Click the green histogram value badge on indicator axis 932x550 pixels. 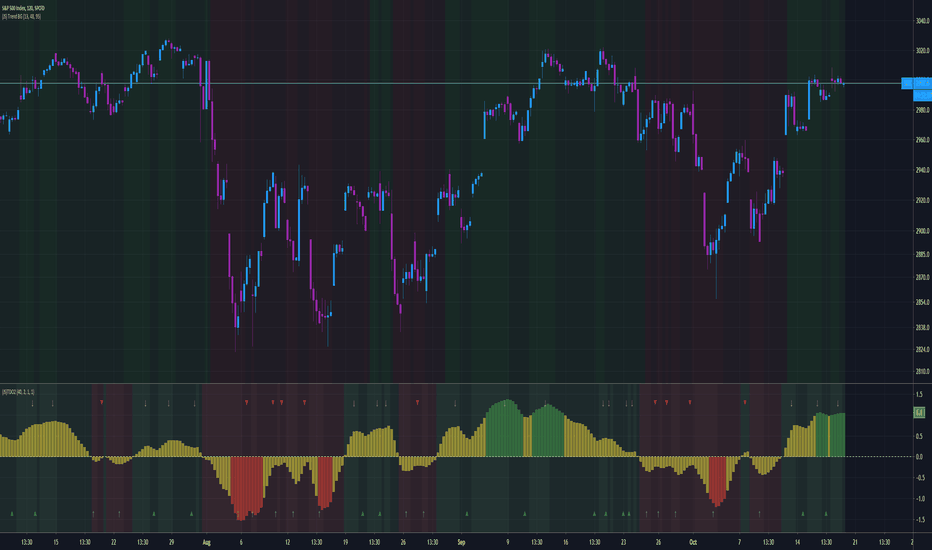[919, 412]
